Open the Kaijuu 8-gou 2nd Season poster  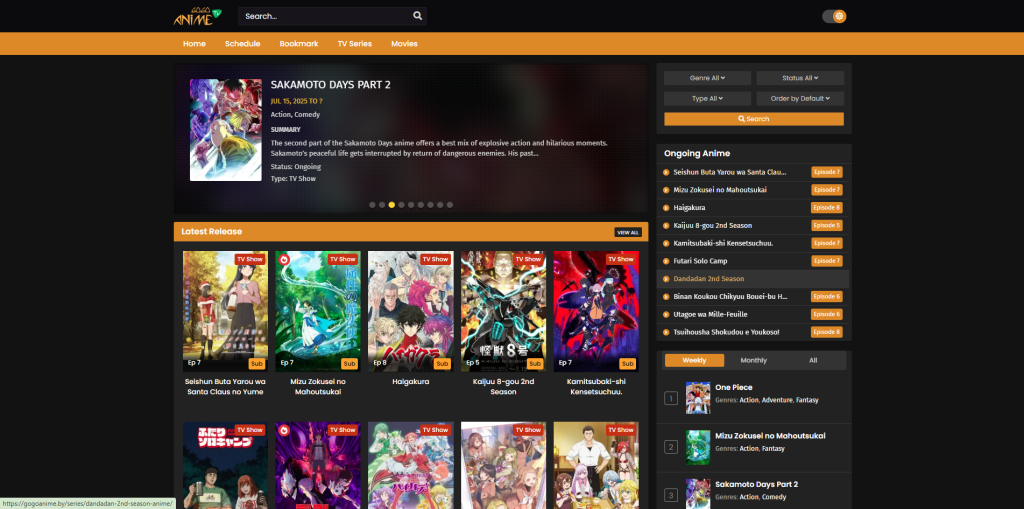504,312
